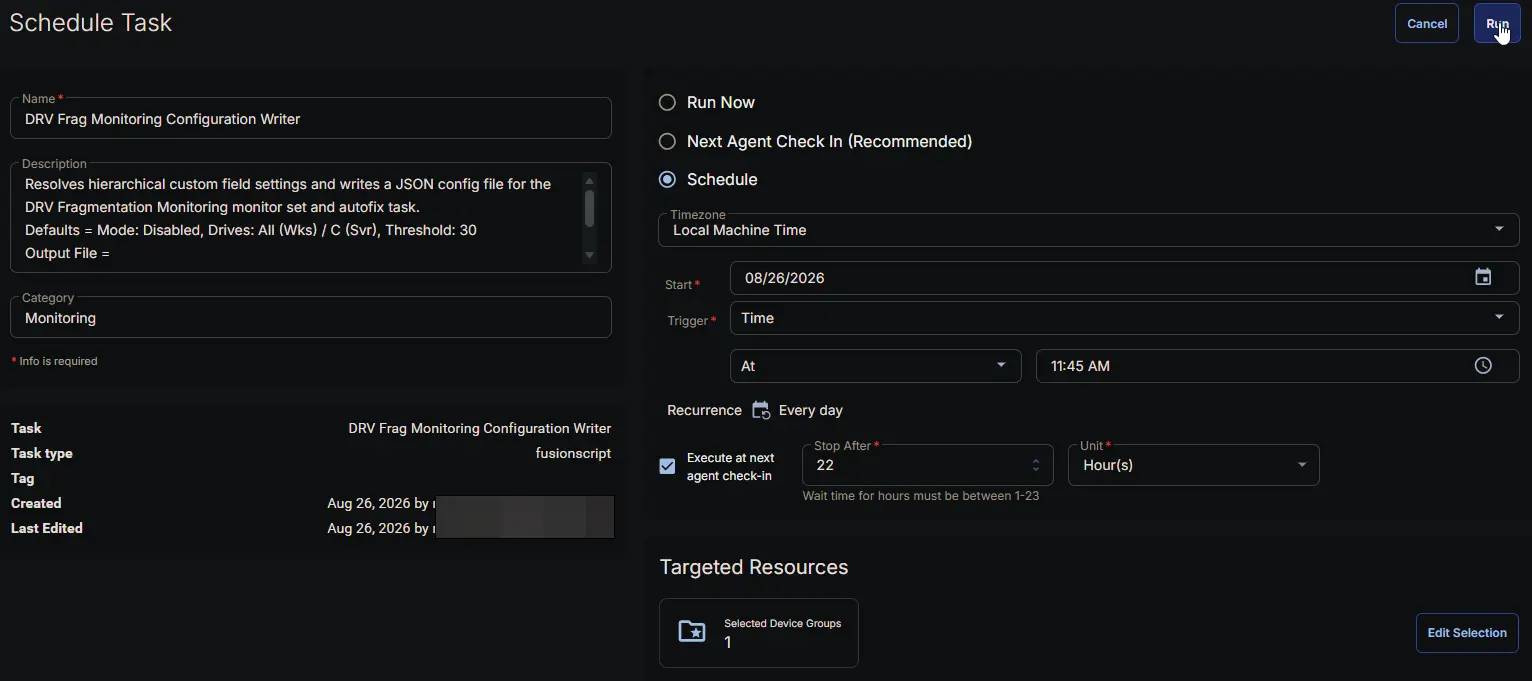Click the Cancel button

tap(1427, 24)
